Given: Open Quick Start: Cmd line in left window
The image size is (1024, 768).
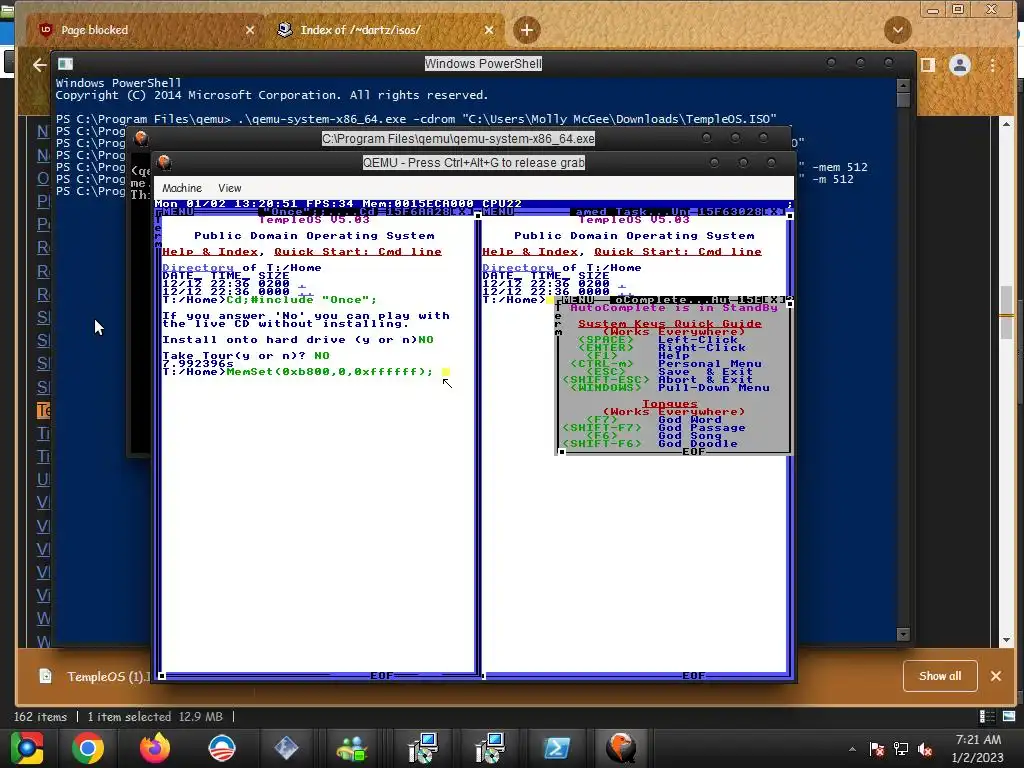Looking at the screenshot, I should [358, 251].
